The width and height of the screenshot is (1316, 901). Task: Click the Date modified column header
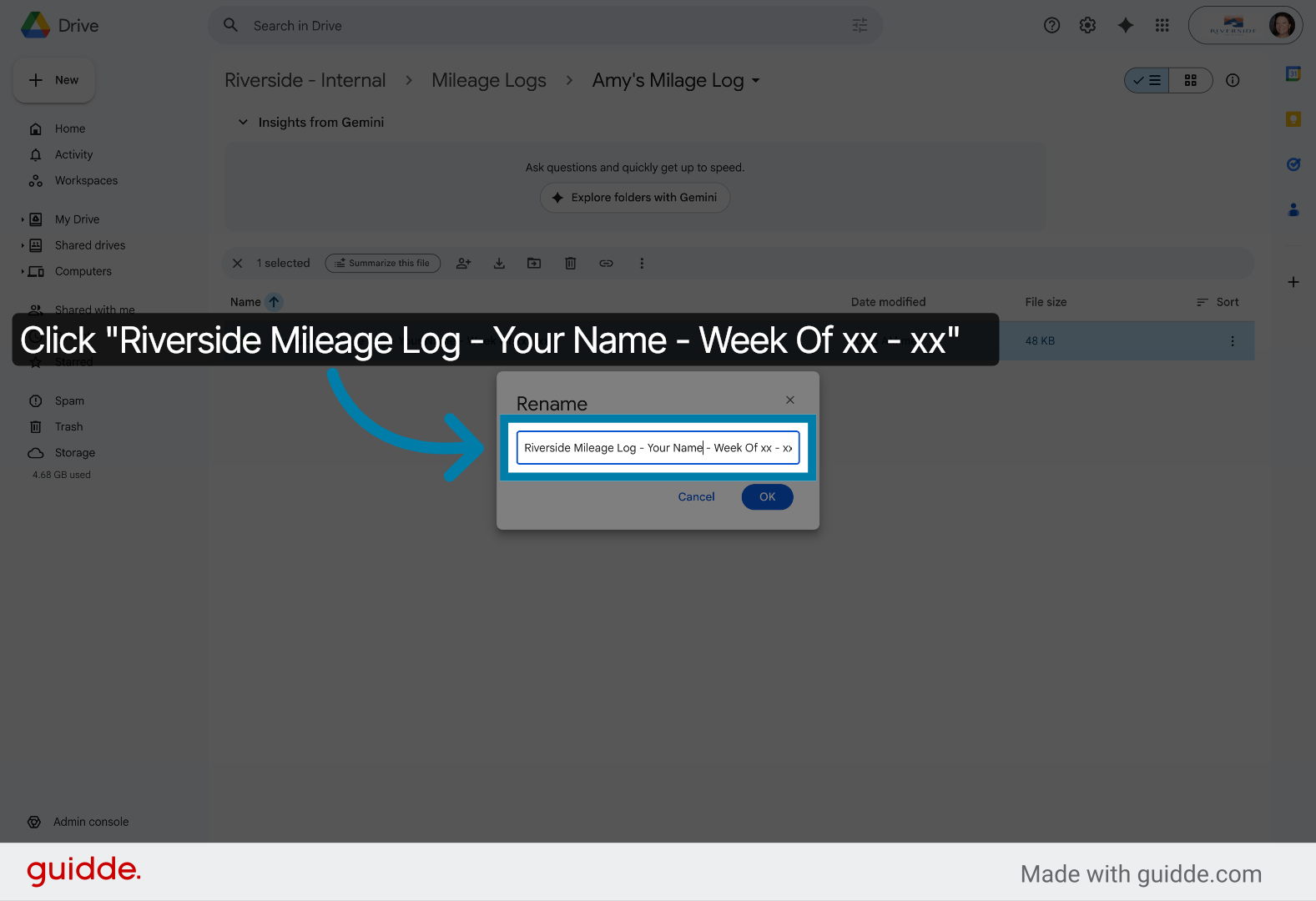888,302
